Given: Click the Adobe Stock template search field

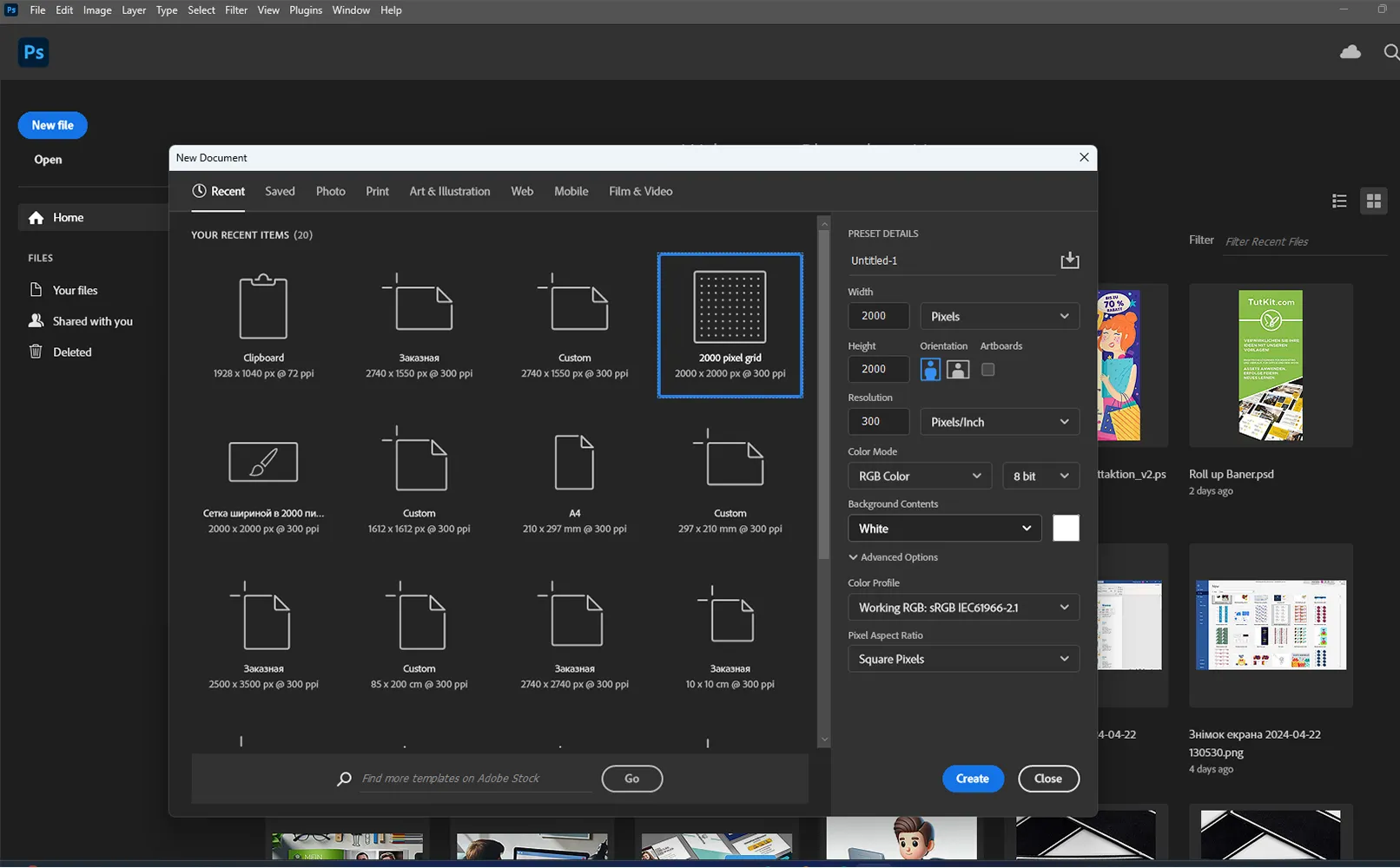Looking at the screenshot, I should point(476,779).
